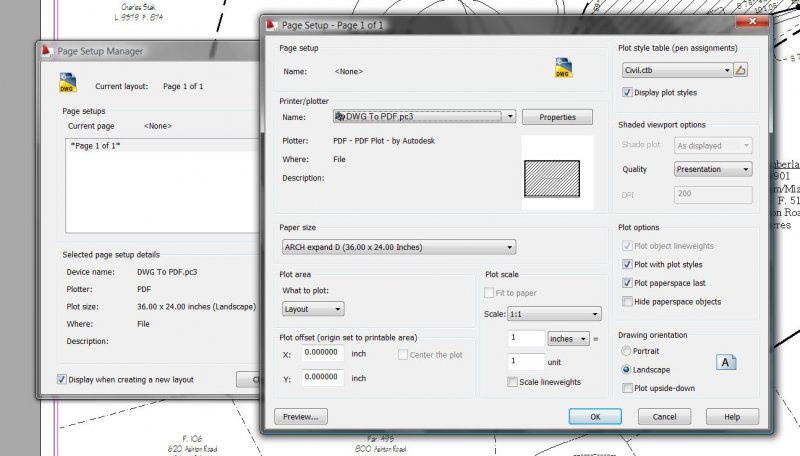
Task: Select Portrait orientation radio button
Action: point(626,351)
